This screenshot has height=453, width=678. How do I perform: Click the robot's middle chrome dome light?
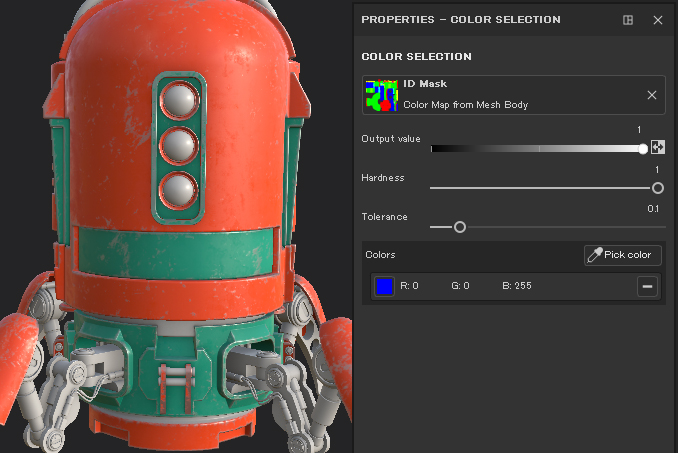[178, 144]
